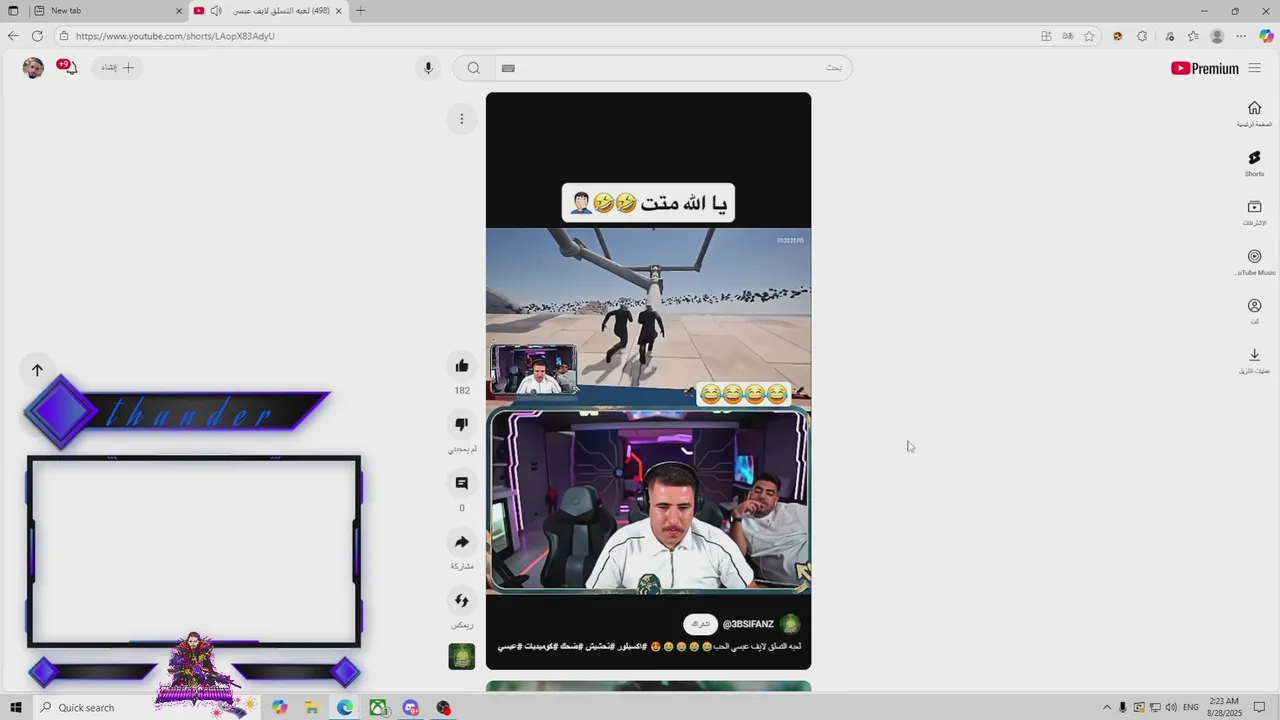1280x720 pixels.
Task: Click the Create plus button
Action: (x=117, y=67)
